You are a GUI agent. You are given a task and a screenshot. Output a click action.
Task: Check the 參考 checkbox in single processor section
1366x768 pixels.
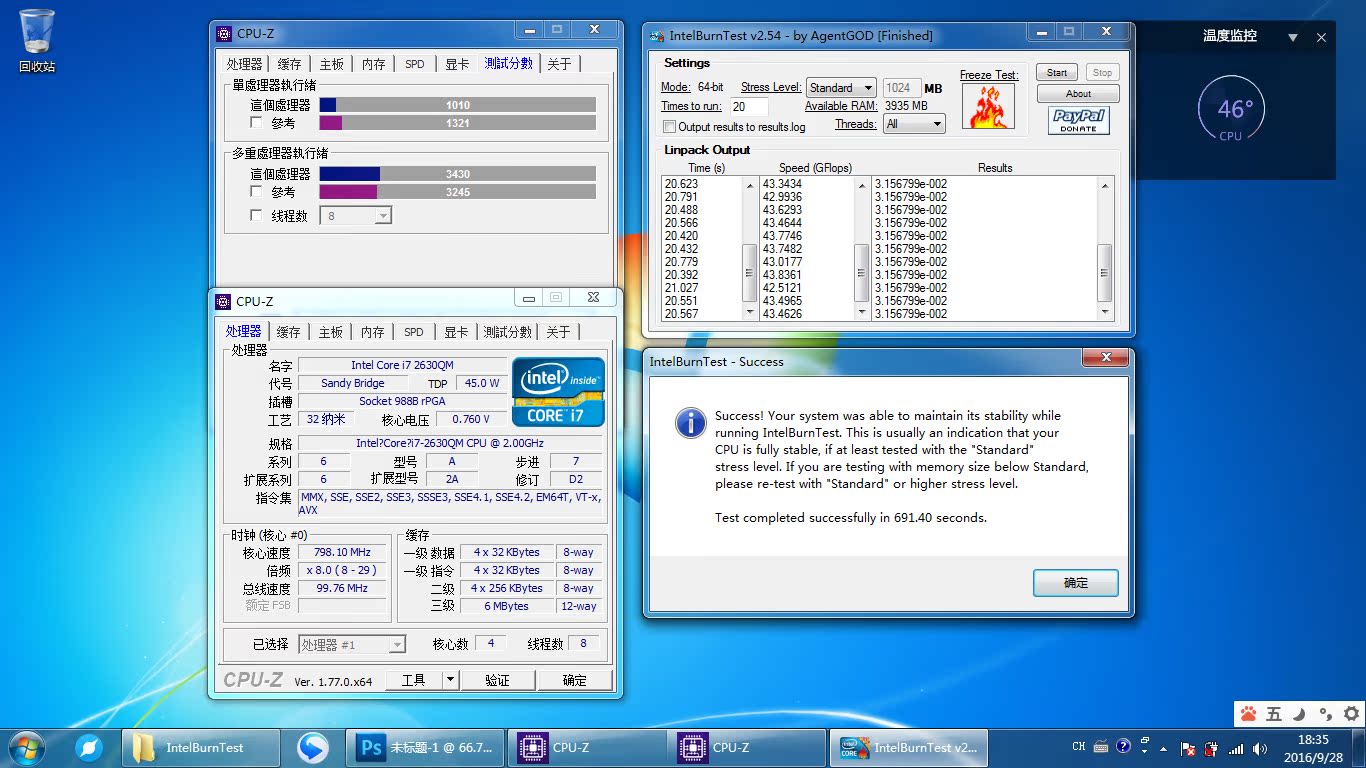click(x=257, y=122)
